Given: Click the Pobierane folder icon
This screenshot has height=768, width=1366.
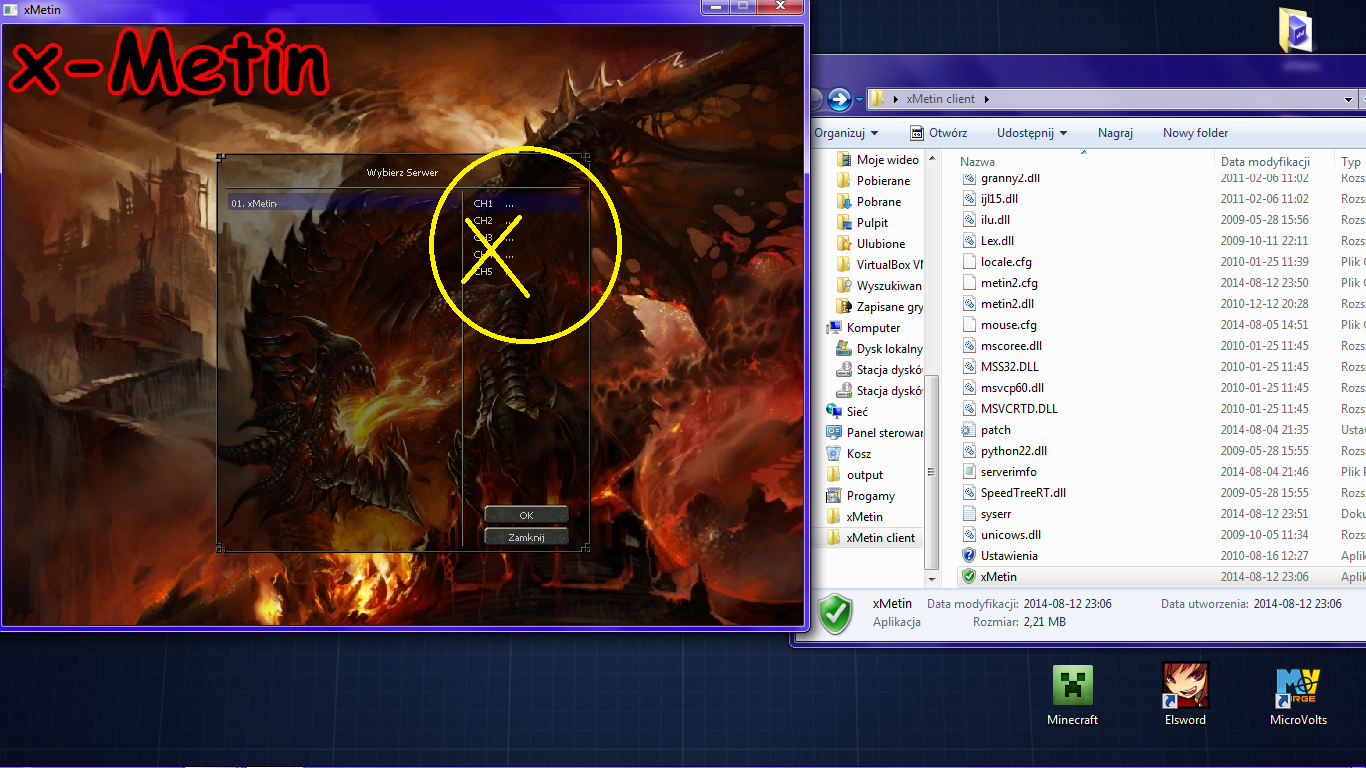Looking at the screenshot, I should [x=844, y=181].
